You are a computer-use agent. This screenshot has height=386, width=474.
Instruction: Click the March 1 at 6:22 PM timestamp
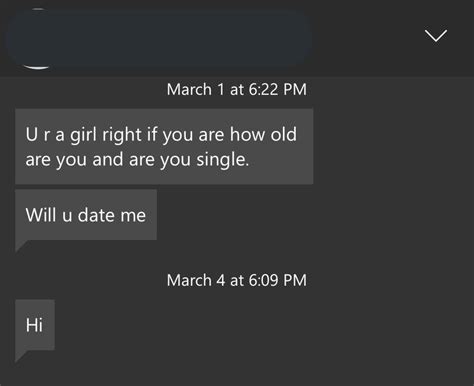coord(237,89)
